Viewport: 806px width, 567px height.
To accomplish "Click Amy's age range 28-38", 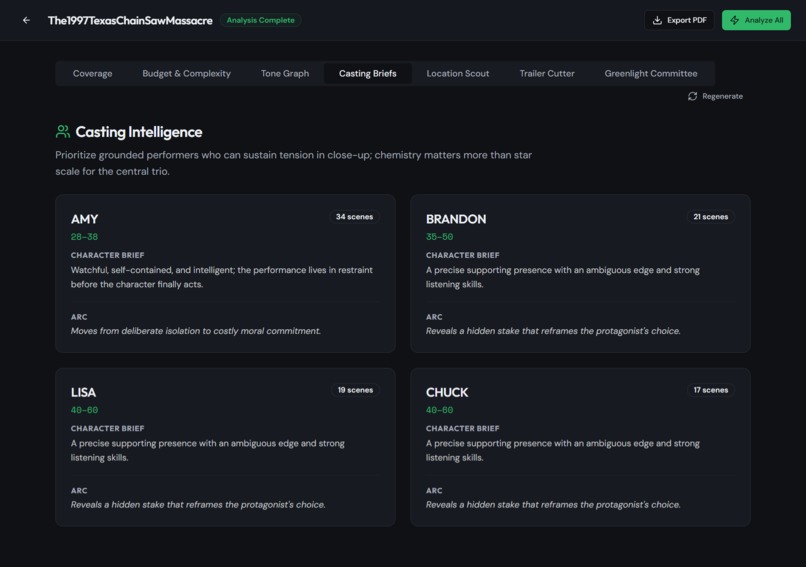I will [x=84, y=237].
